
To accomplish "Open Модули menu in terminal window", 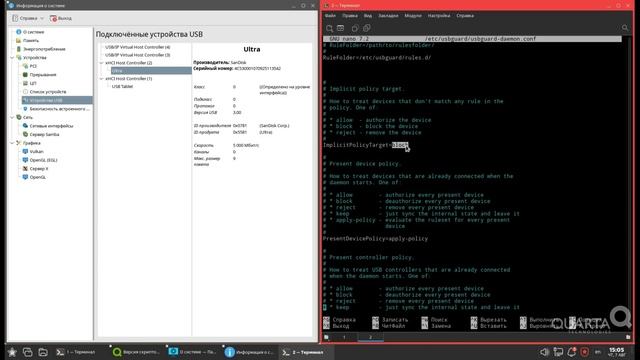I will pyautogui.click(x=413, y=16).
